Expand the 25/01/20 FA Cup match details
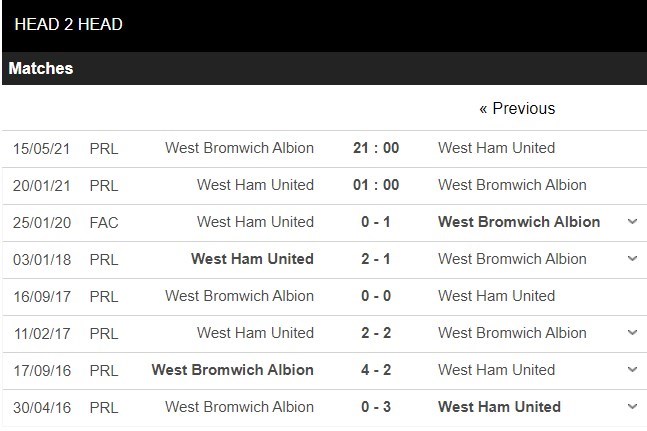Screen dimensions: 647x431 pos(631,222)
